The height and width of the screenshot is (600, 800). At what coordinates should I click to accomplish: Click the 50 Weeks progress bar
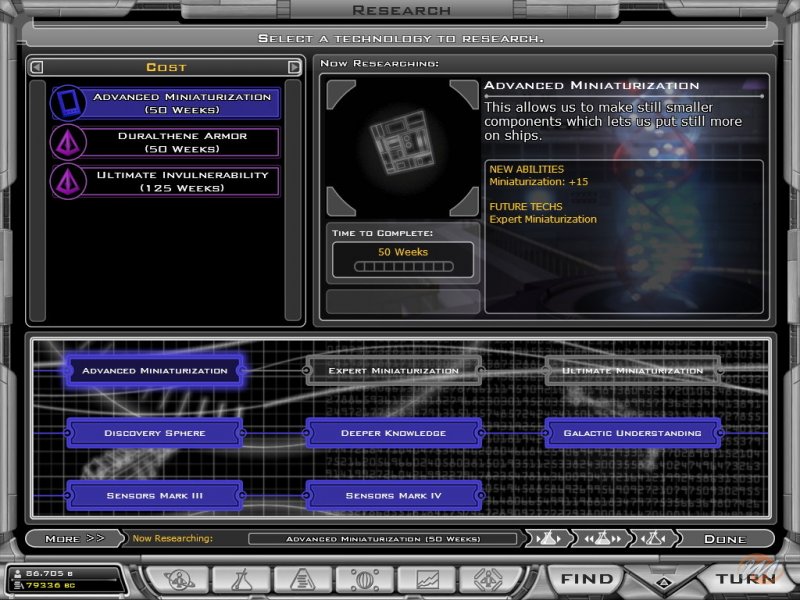[402, 264]
